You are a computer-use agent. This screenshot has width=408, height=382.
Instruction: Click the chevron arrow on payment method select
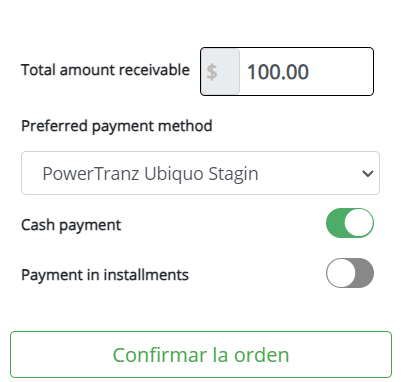(x=368, y=174)
